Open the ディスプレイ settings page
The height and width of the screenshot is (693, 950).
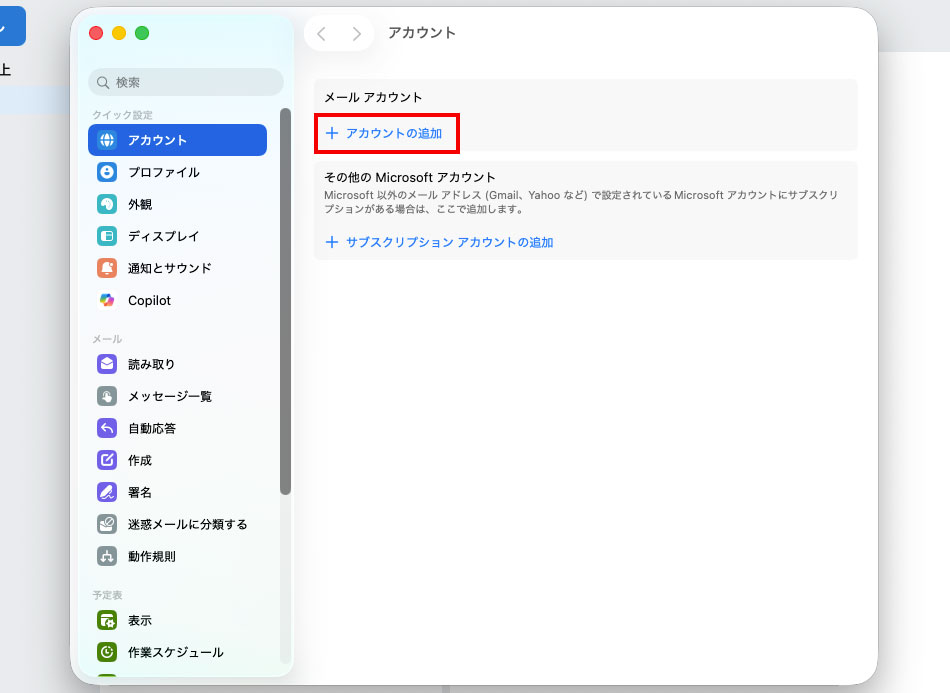[178, 236]
